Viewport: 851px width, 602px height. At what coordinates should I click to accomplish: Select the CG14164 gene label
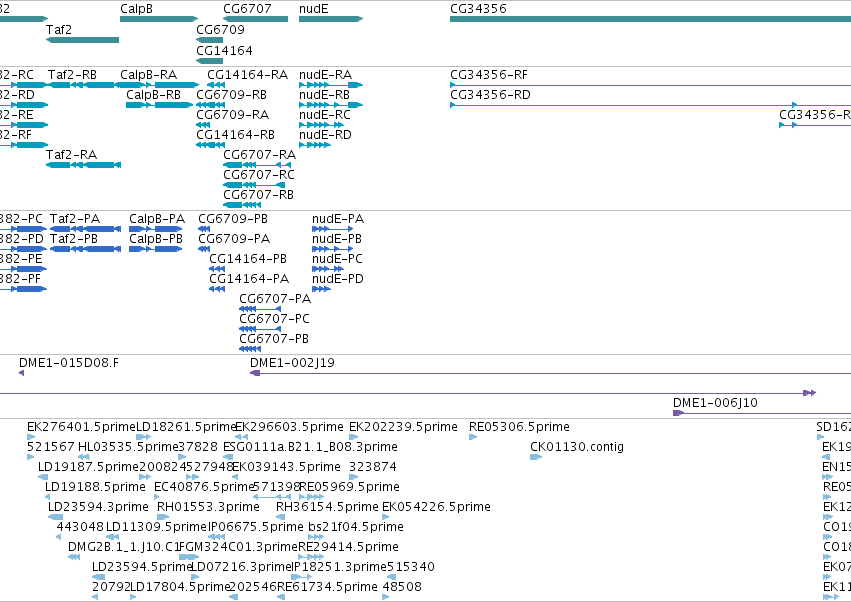(x=224, y=50)
